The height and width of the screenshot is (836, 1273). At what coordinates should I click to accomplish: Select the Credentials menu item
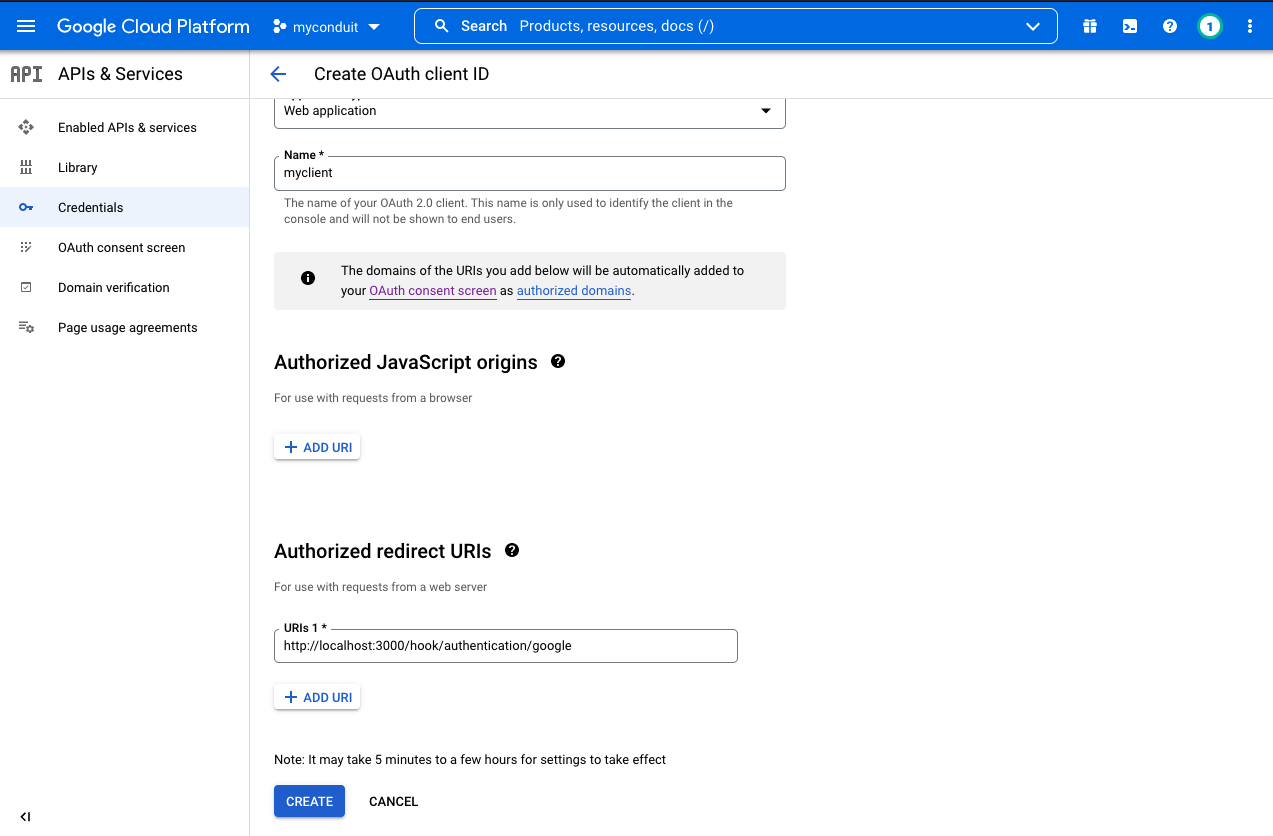click(124, 207)
